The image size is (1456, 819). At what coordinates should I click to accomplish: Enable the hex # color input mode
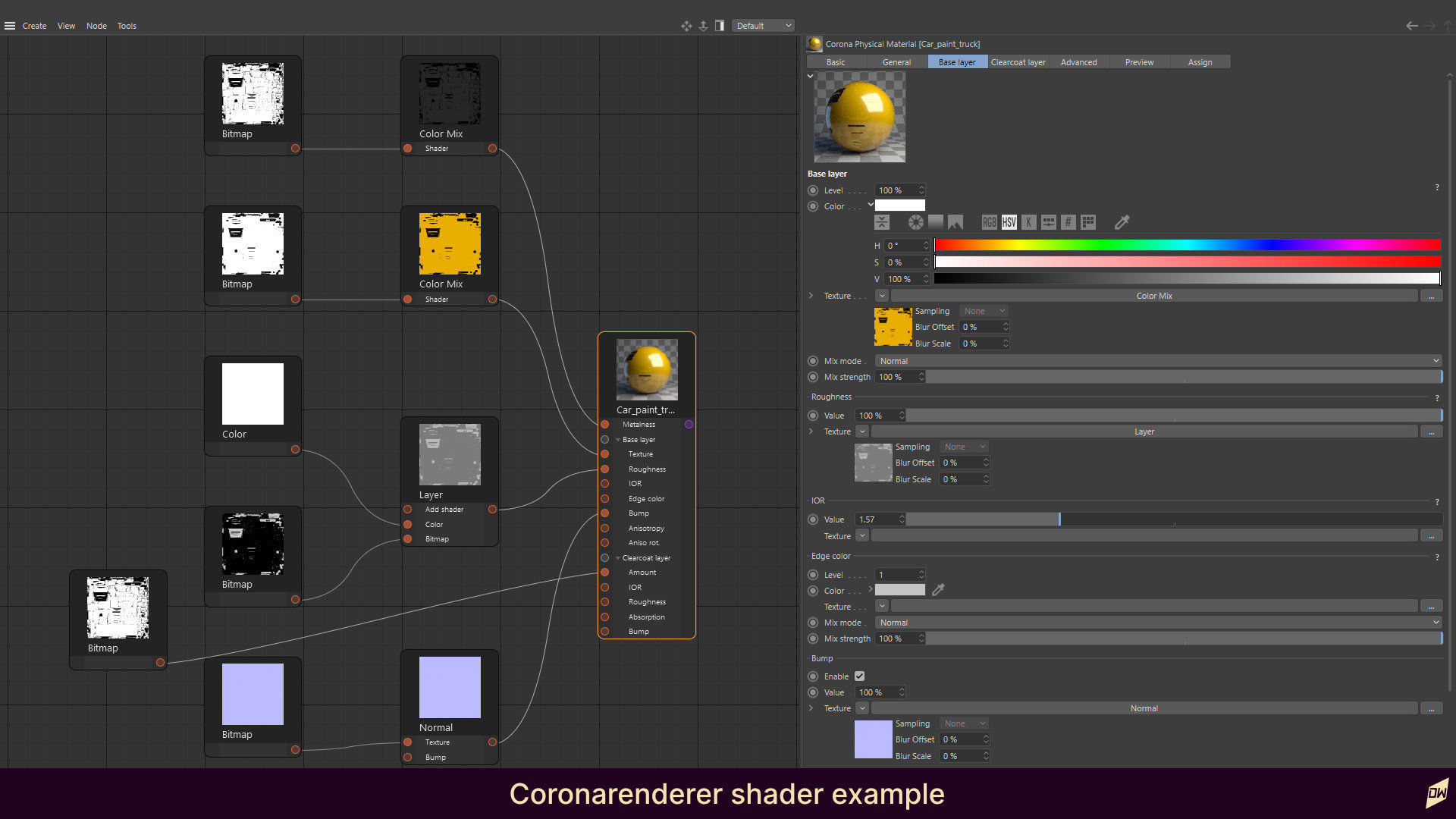click(x=1068, y=222)
